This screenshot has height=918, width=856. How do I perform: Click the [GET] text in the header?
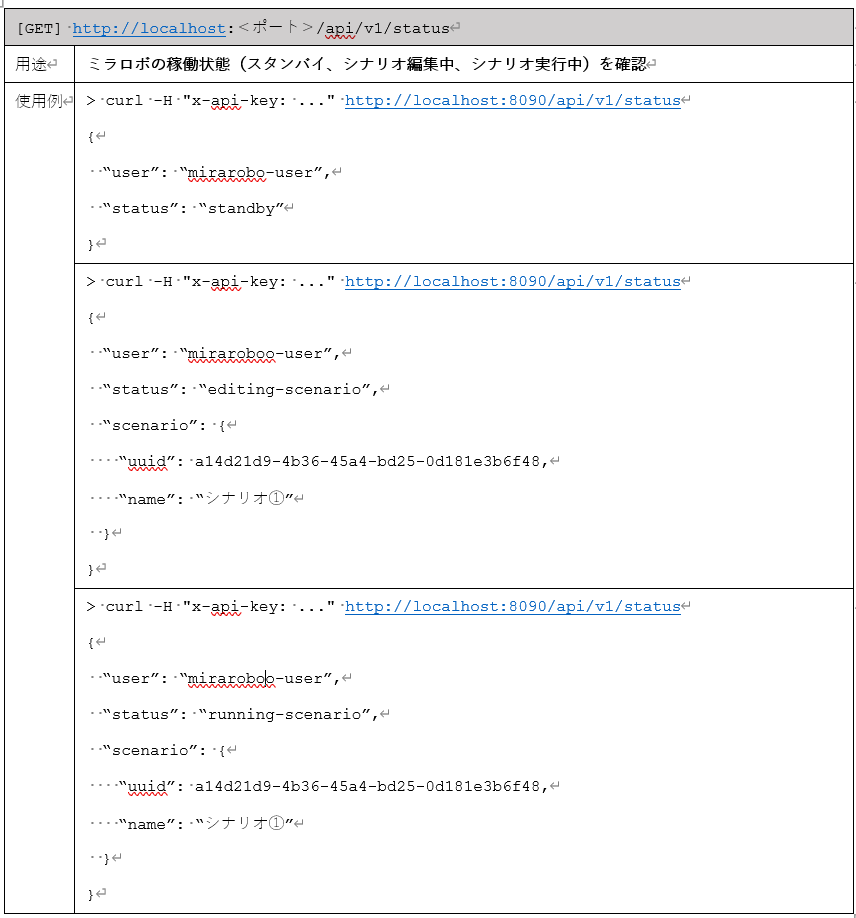click(x=39, y=28)
